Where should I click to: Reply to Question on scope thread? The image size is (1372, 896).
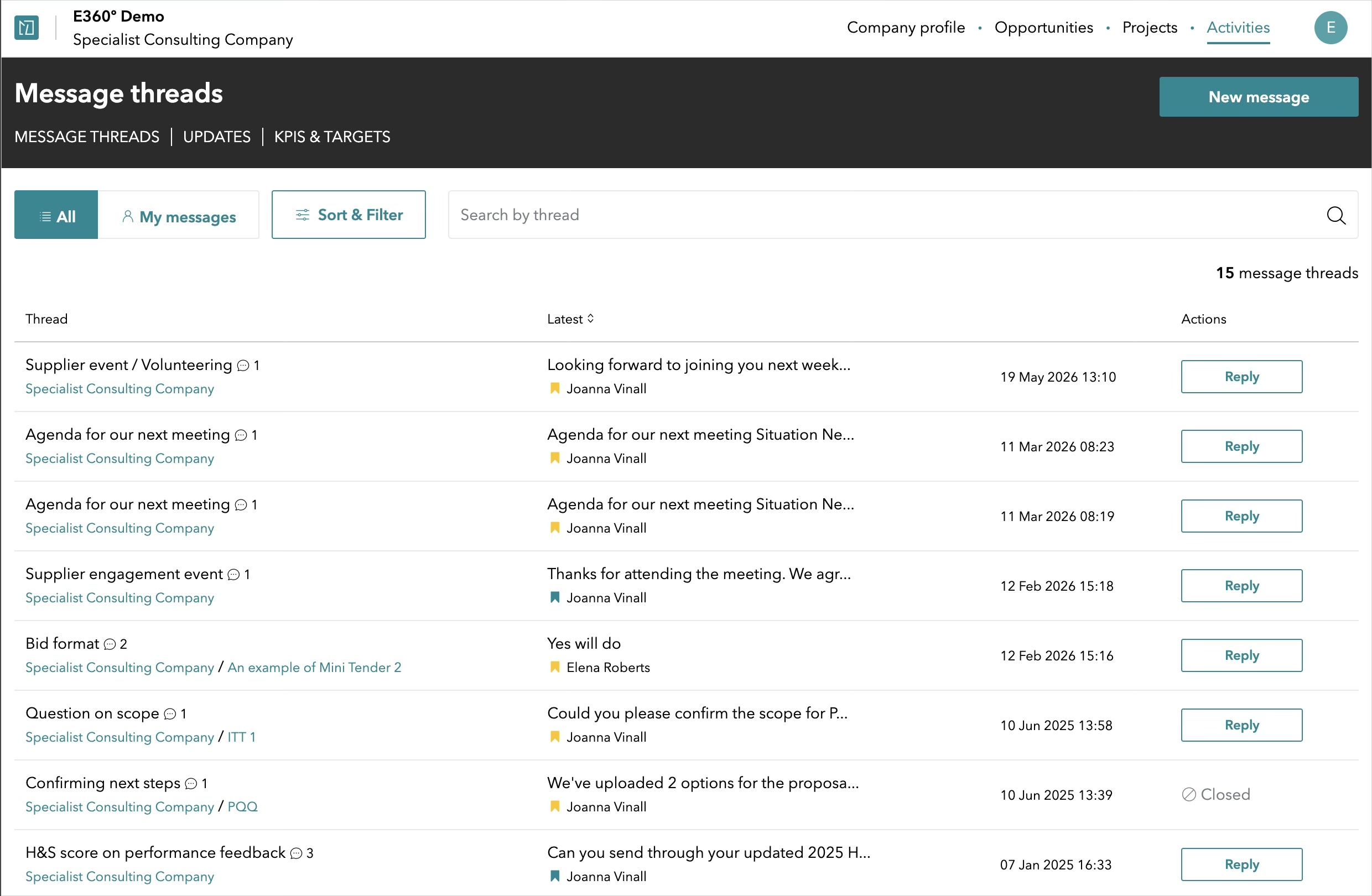1241,726
